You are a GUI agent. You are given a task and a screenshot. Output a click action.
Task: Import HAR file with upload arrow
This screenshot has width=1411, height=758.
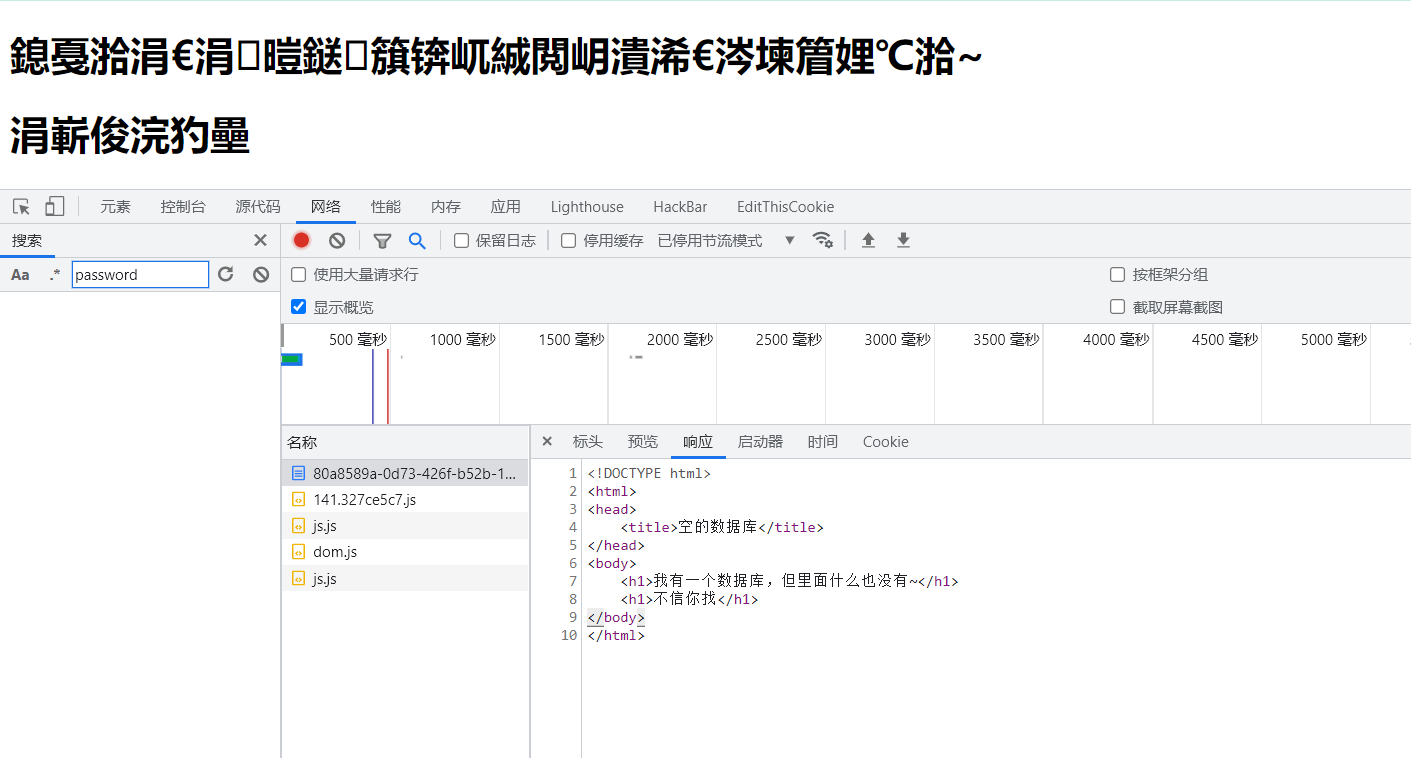pyautogui.click(x=868, y=240)
